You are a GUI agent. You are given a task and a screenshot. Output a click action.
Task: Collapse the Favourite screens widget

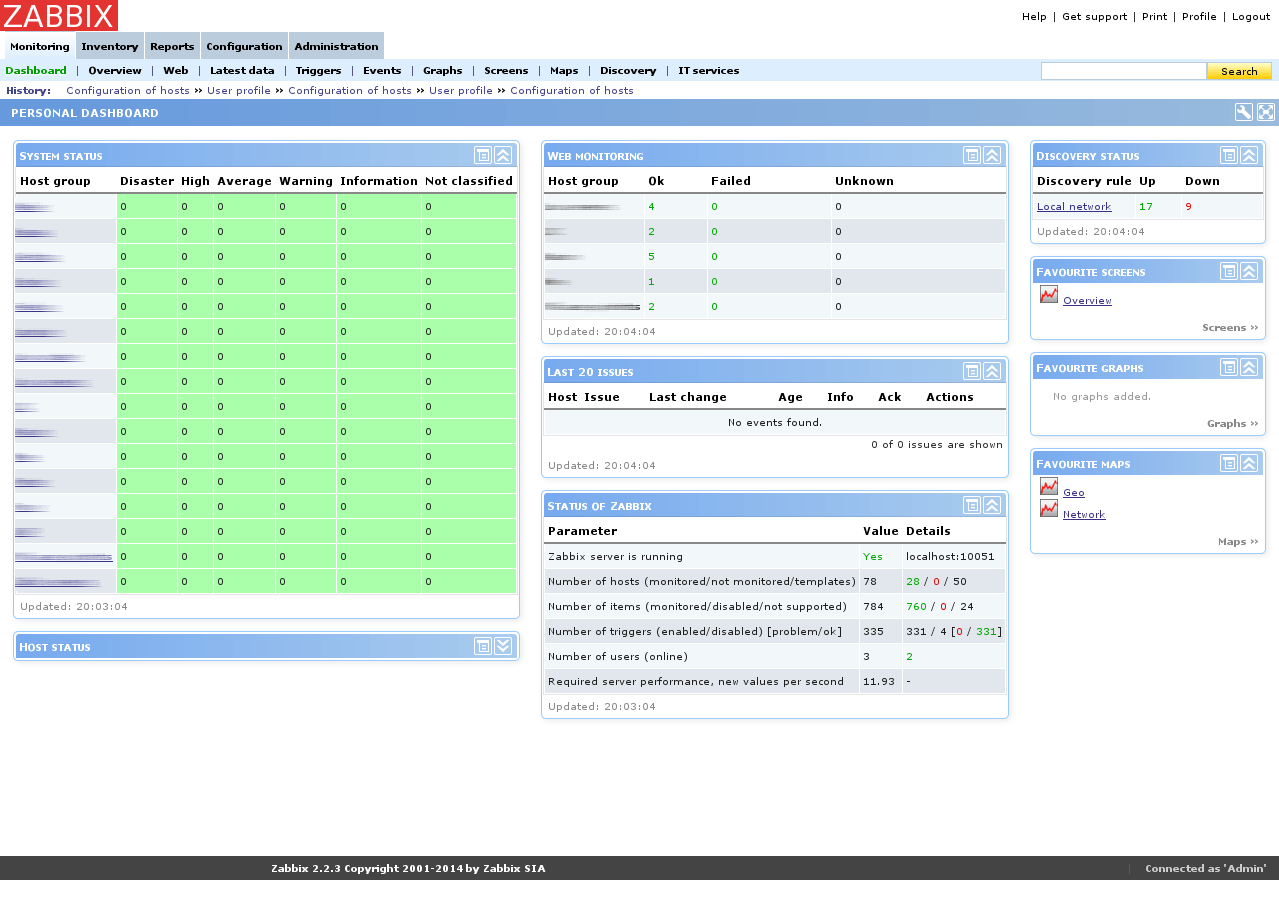click(x=1249, y=271)
